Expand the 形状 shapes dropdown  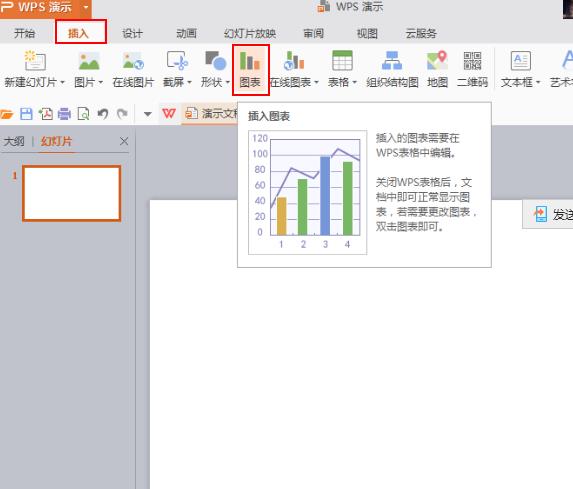pyautogui.click(x=227, y=83)
